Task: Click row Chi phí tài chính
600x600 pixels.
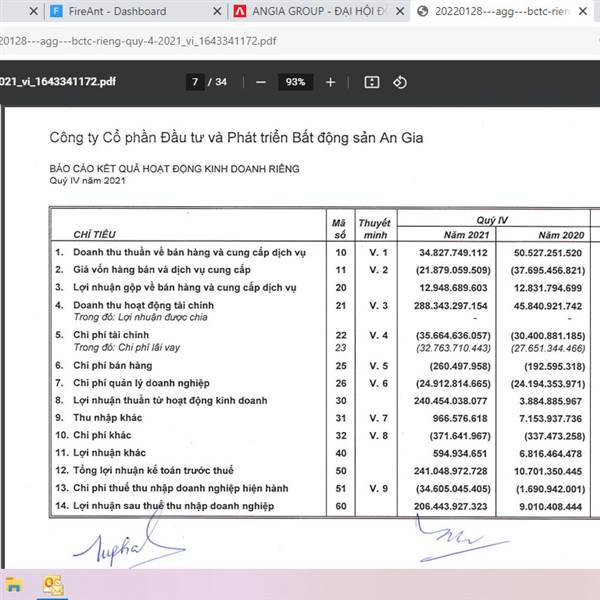Action: point(102,335)
